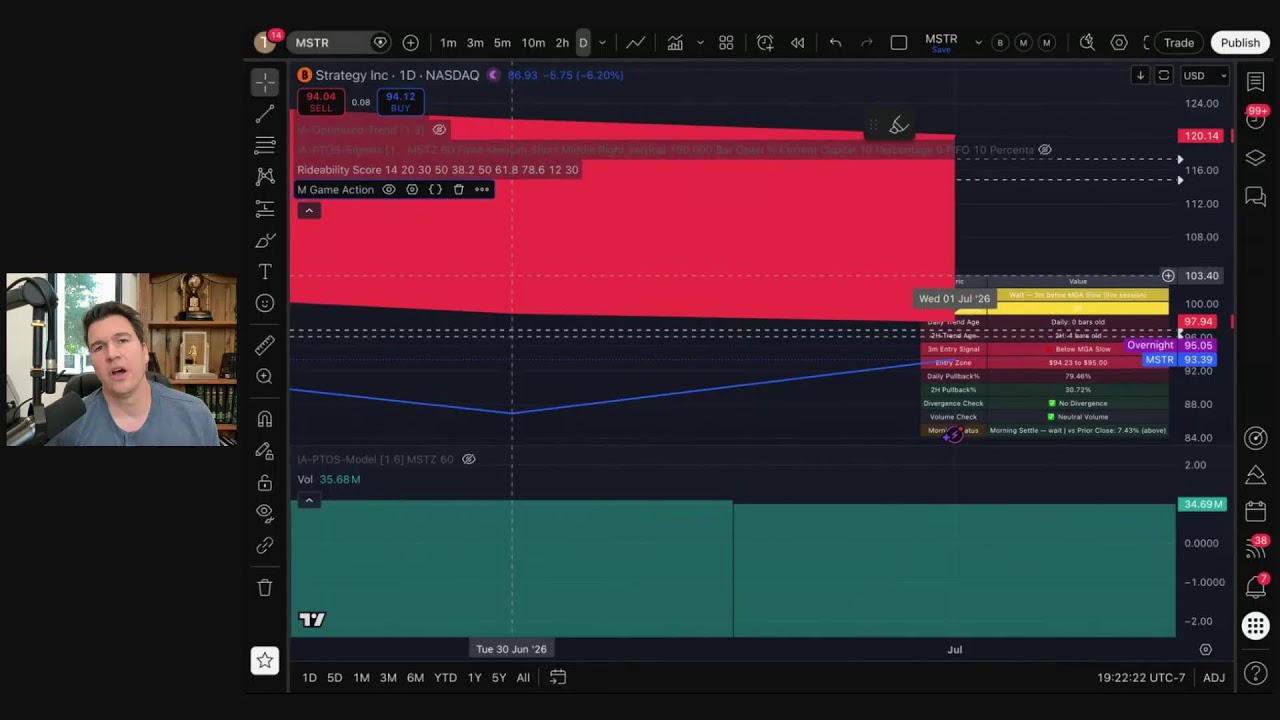Open the chart patterns tool

pyautogui.click(x=265, y=176)
